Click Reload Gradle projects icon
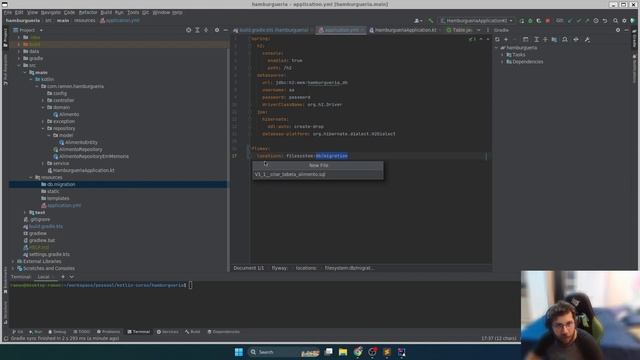640x360 pixels. tap(497, 40)
